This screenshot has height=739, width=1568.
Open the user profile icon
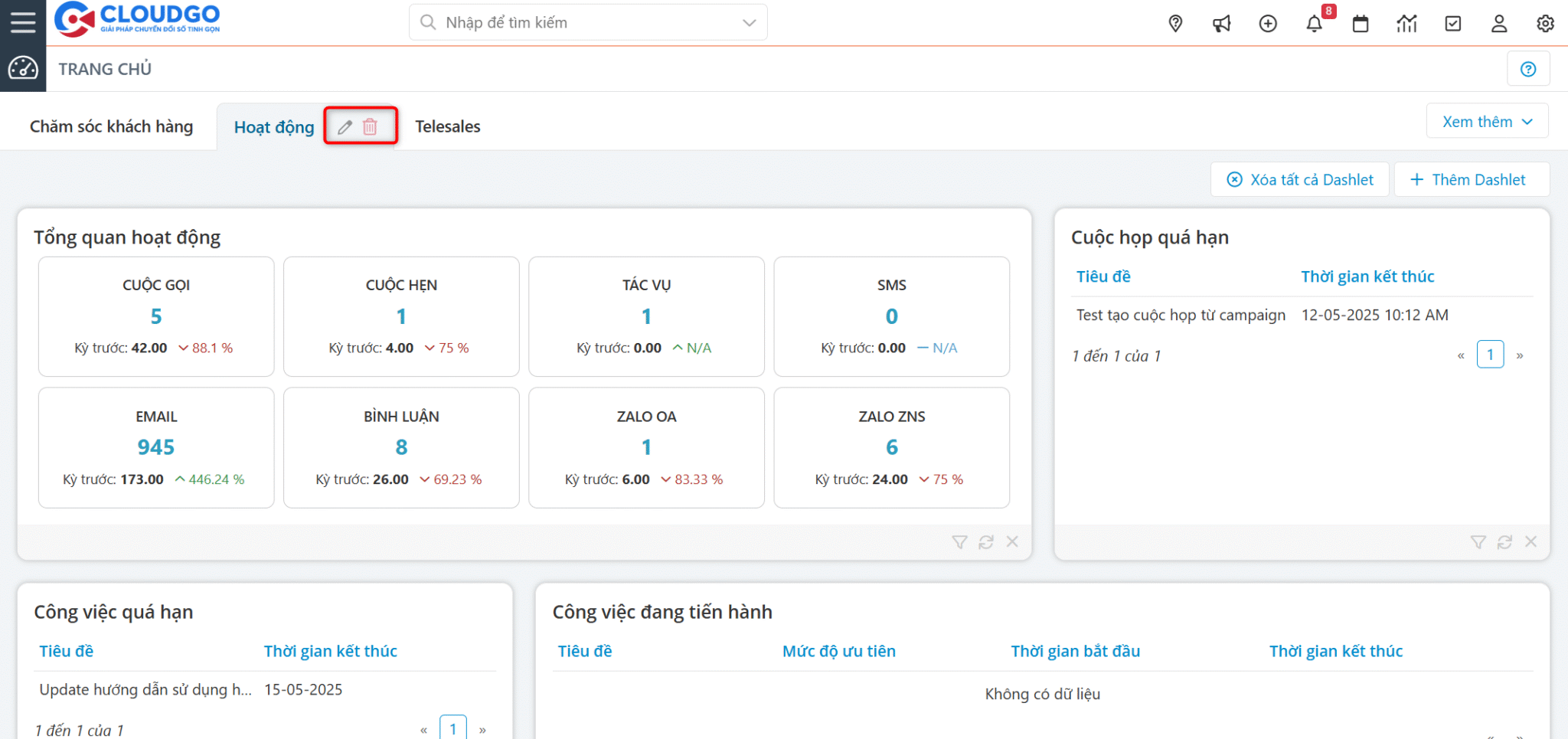(x=1499, y=24)
